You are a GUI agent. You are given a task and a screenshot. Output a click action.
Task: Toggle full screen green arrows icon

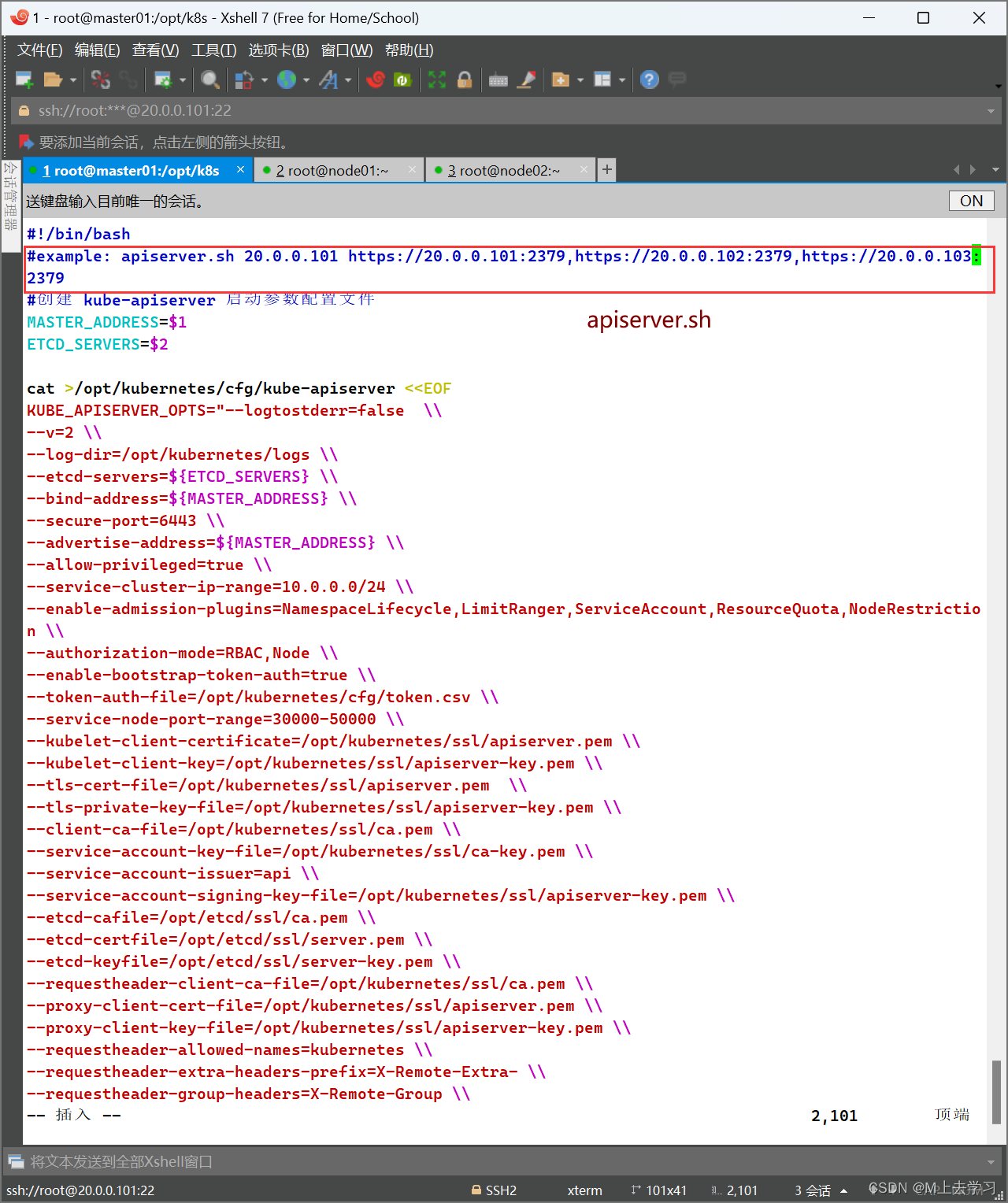[x=437, y=80]
